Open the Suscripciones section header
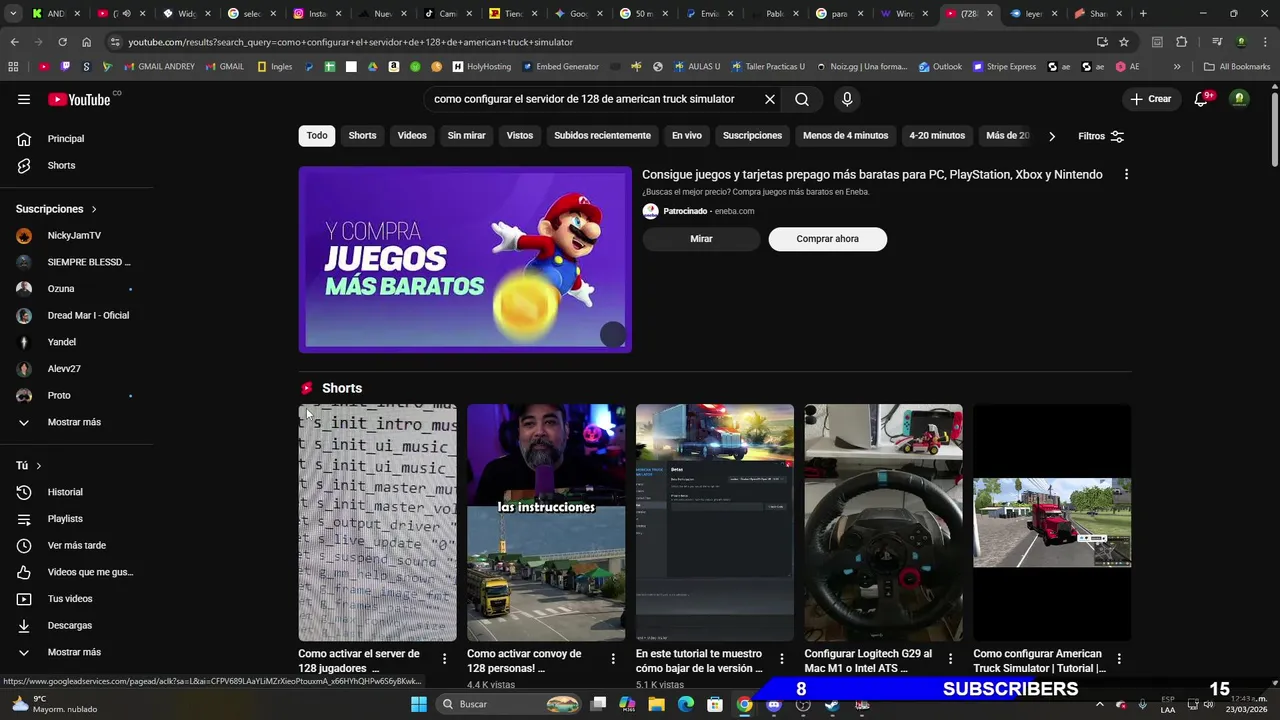The height and width of the screenshot is (720, 1280). [57, 209]
